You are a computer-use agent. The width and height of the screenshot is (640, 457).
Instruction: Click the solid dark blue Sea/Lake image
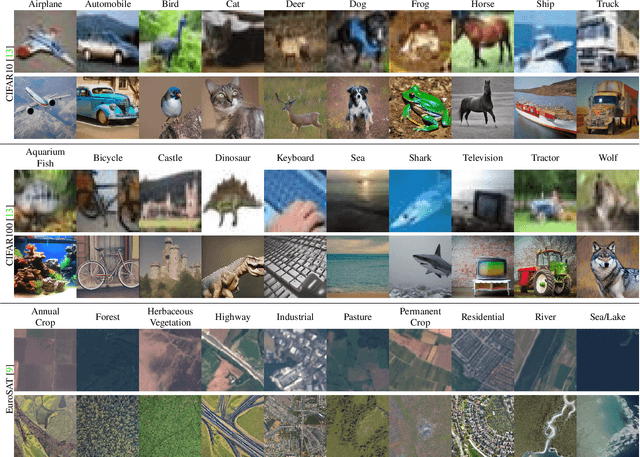click(x=608, y=360)
